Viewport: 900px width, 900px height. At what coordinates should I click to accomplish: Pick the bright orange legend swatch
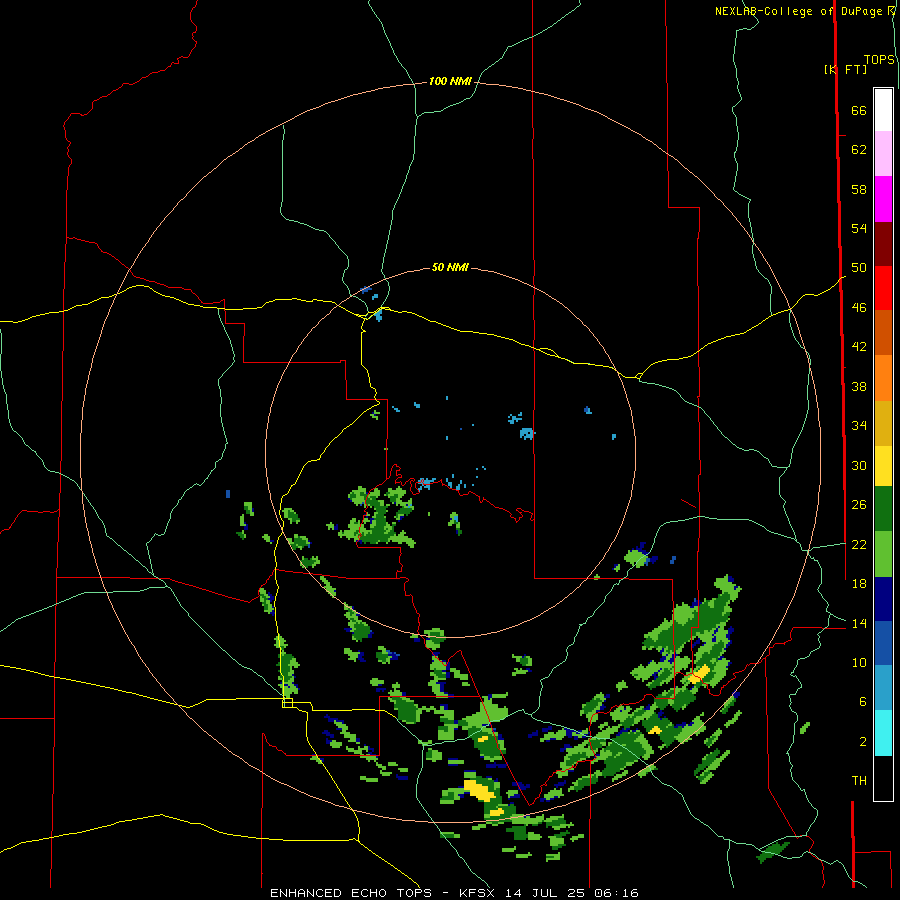pos(883,377)
